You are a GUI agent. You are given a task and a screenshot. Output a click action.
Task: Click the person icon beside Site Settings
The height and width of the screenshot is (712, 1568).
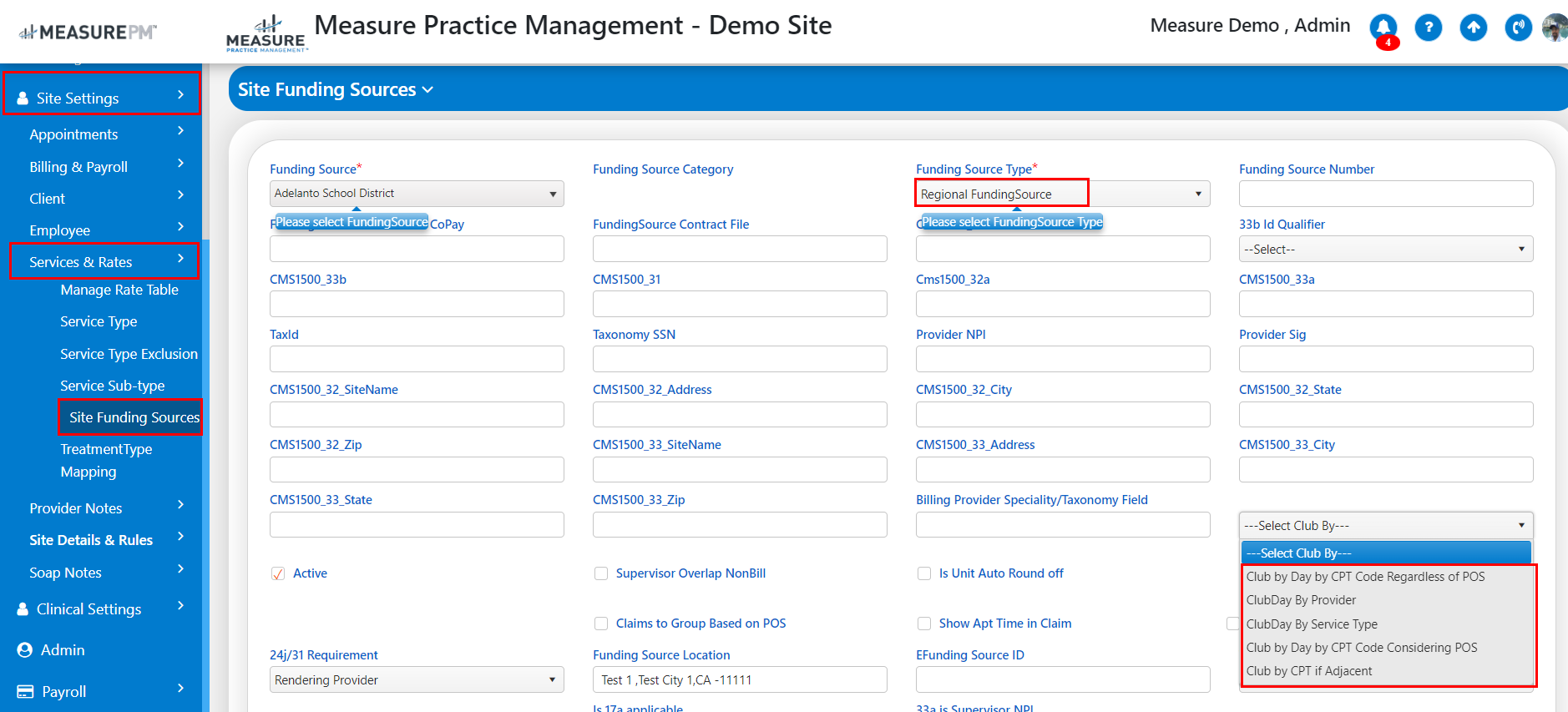click(x=23, y=98)
